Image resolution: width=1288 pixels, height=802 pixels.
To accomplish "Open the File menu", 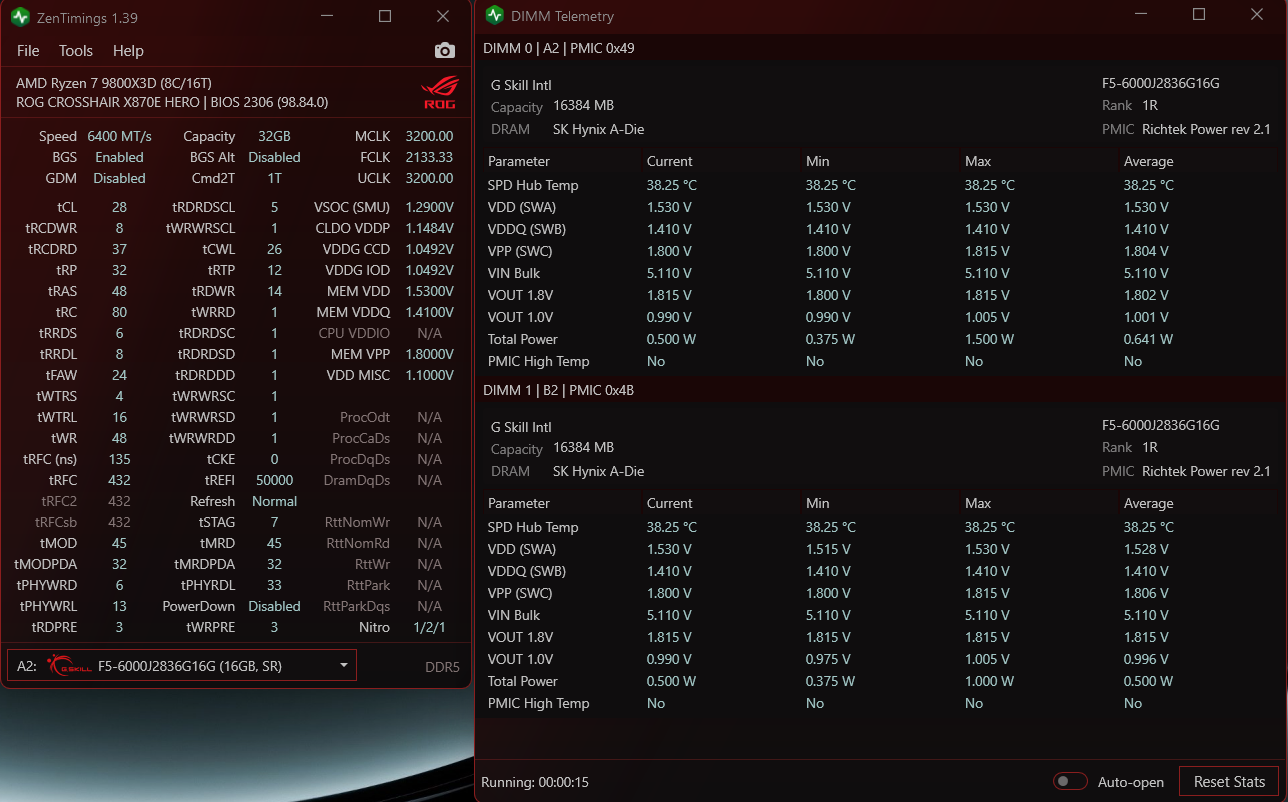I will click(28, 51).
